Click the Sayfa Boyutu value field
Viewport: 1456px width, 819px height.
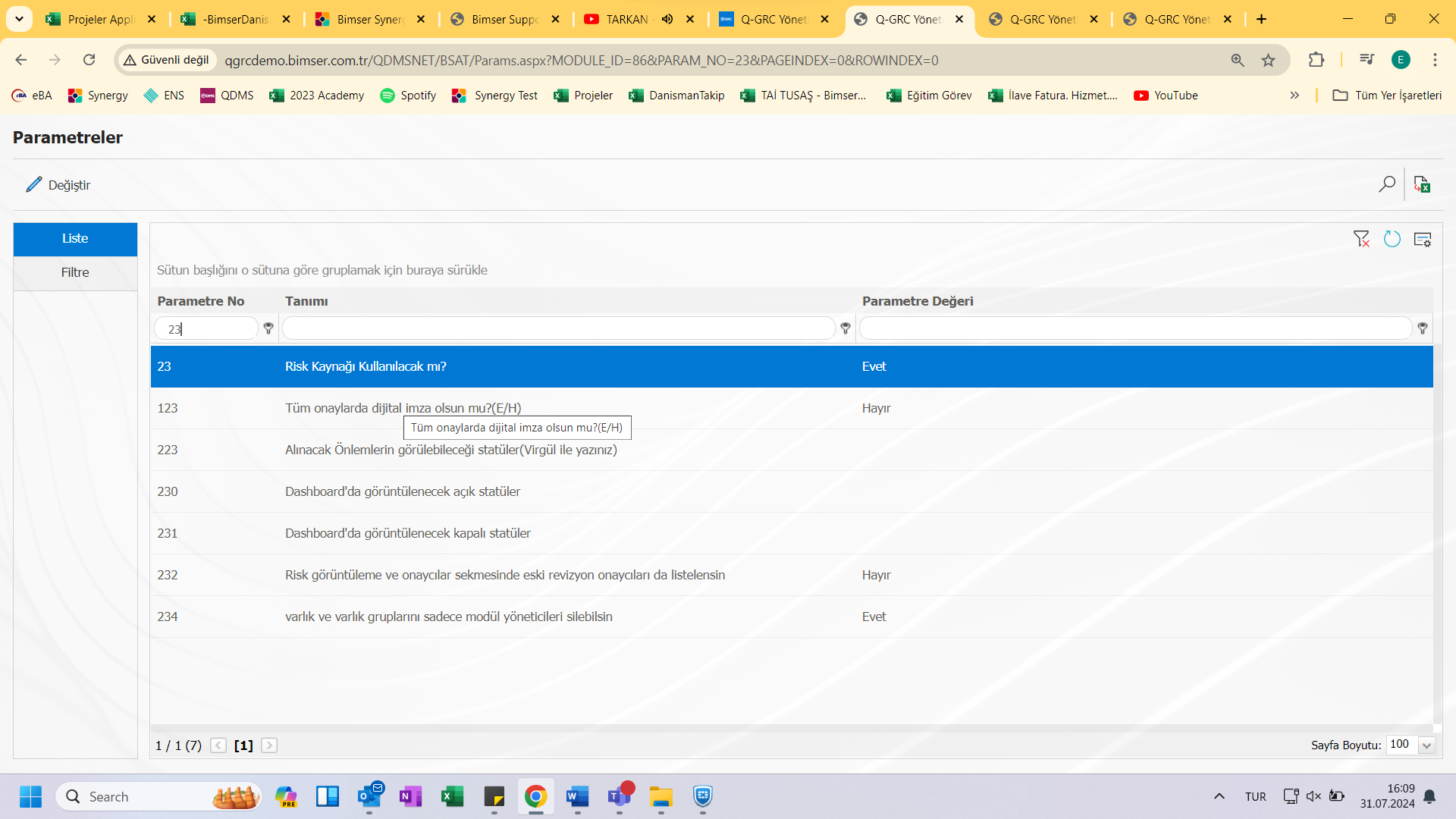click(1401, 745)
